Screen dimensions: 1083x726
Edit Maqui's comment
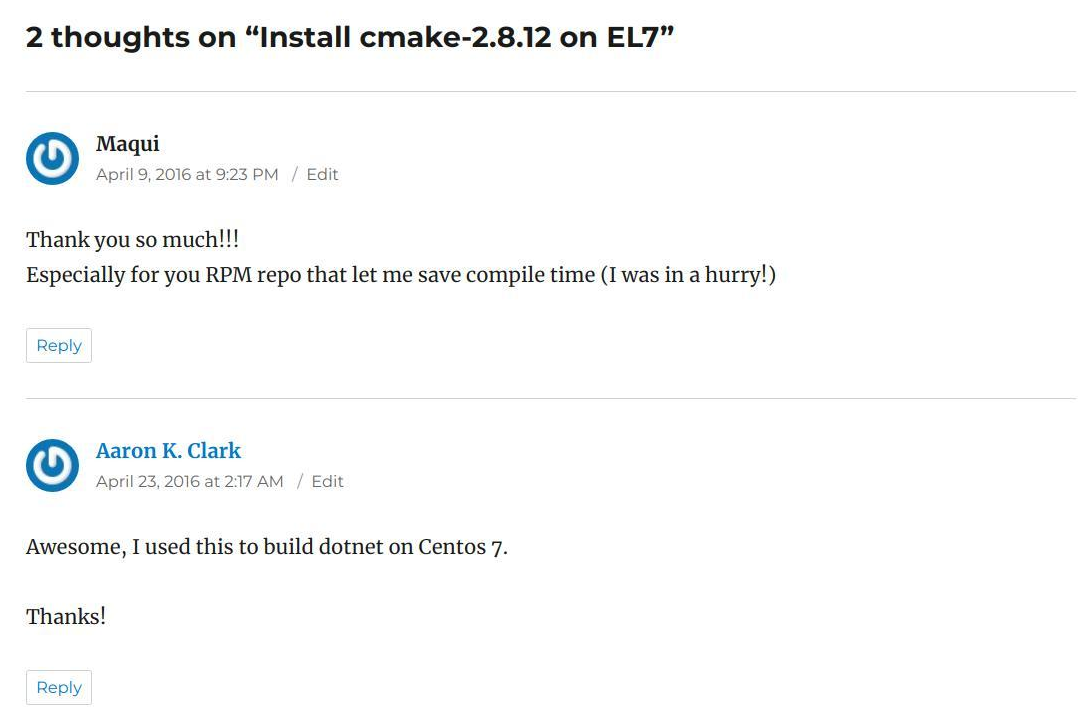click(322, 174)
